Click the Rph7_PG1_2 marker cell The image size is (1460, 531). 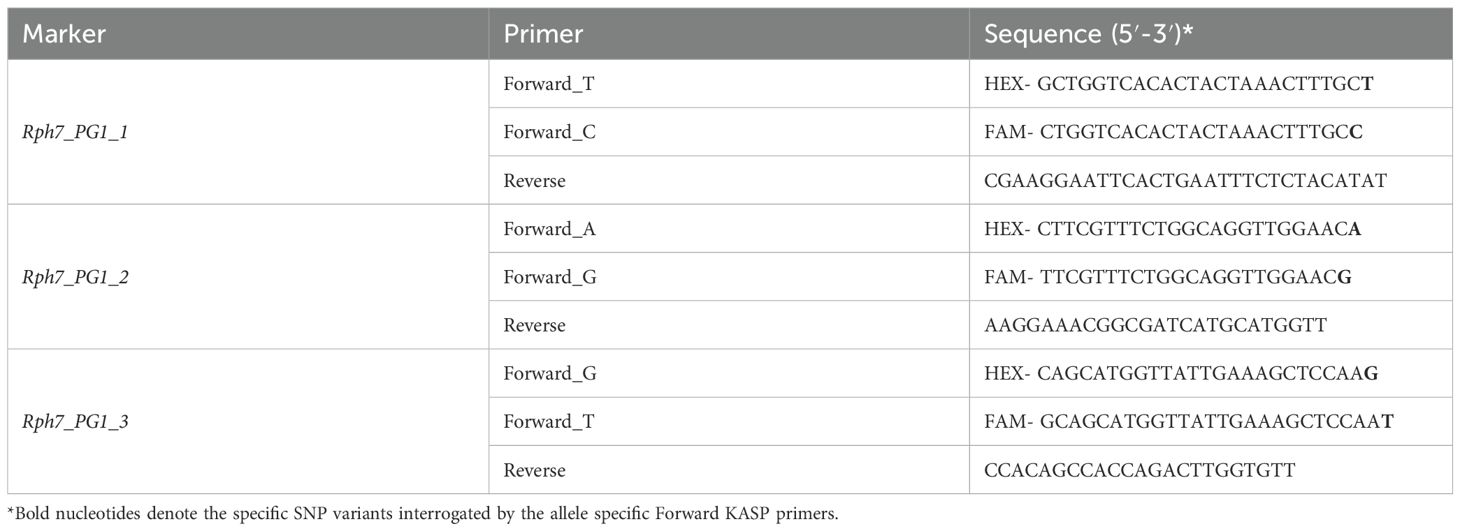coord(75,277)
